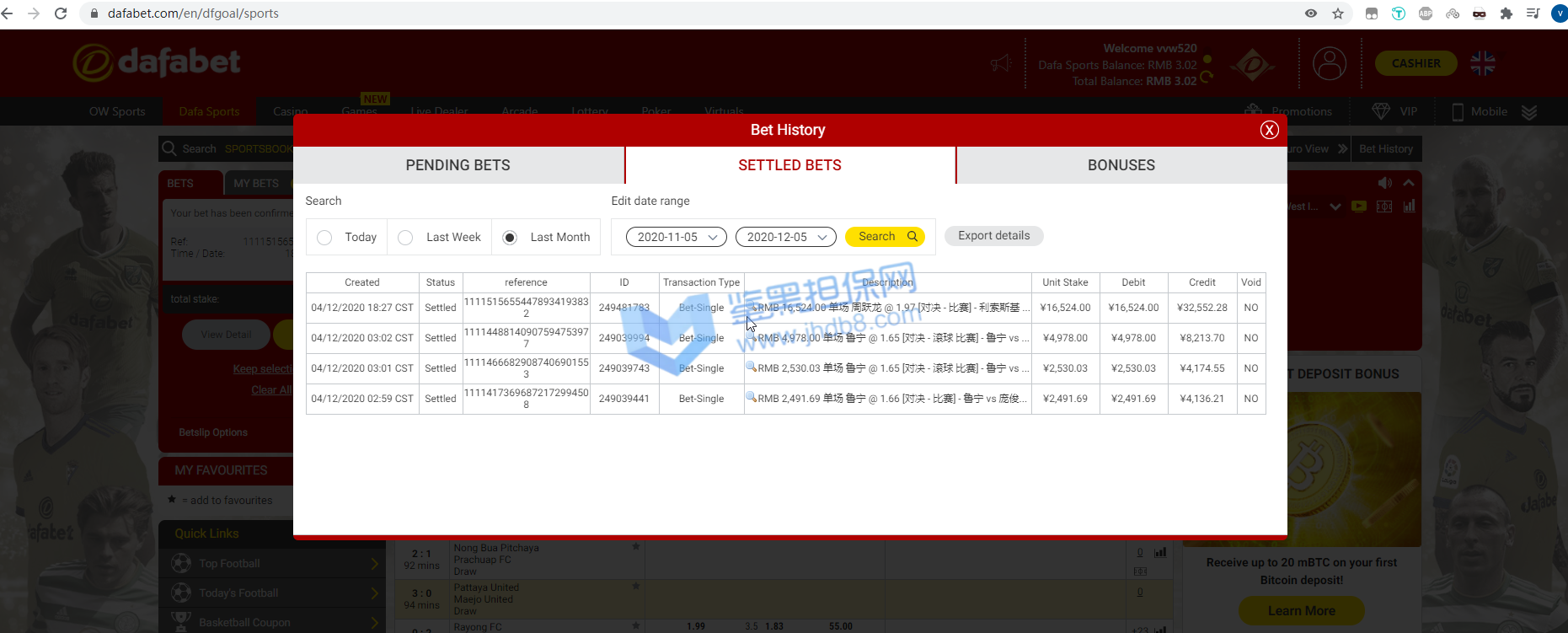1568x633 pixels.
Task: Click the user account profile icon
Action: pos(1330,64)
